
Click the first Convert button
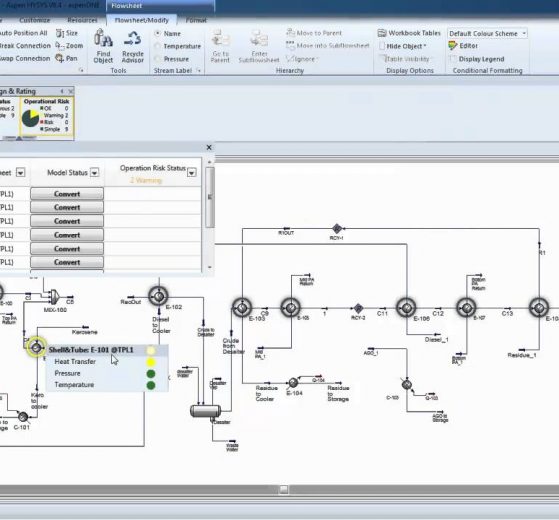(67, 194)
